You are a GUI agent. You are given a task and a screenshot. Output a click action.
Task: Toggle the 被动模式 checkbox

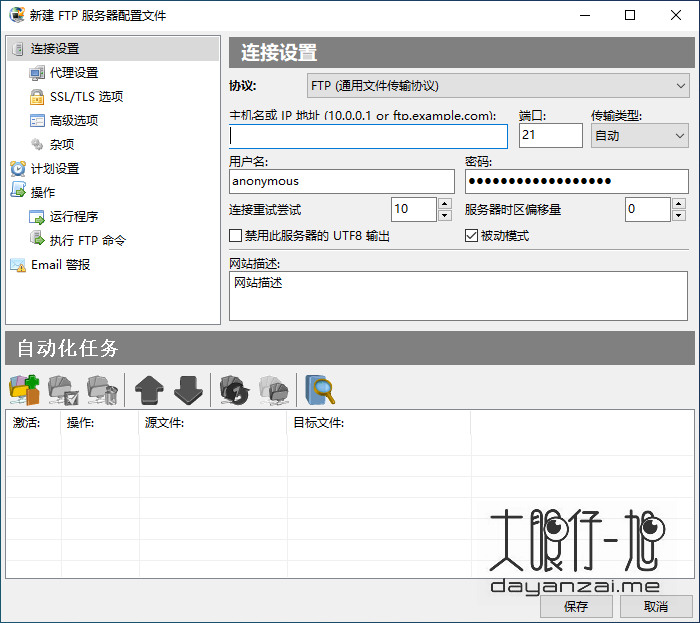point(472,237)
